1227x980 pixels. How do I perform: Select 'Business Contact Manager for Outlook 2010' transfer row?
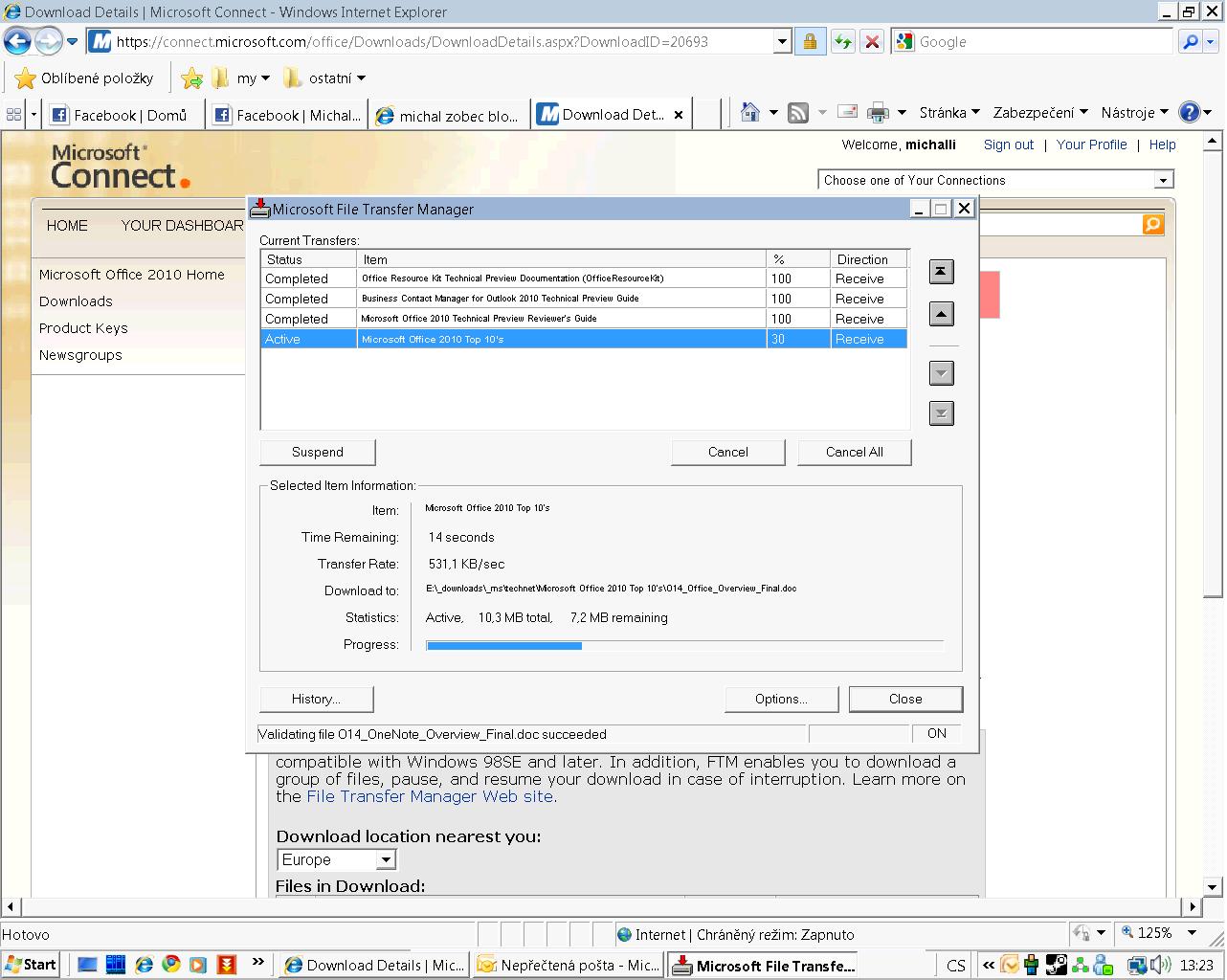click(584, 299)
